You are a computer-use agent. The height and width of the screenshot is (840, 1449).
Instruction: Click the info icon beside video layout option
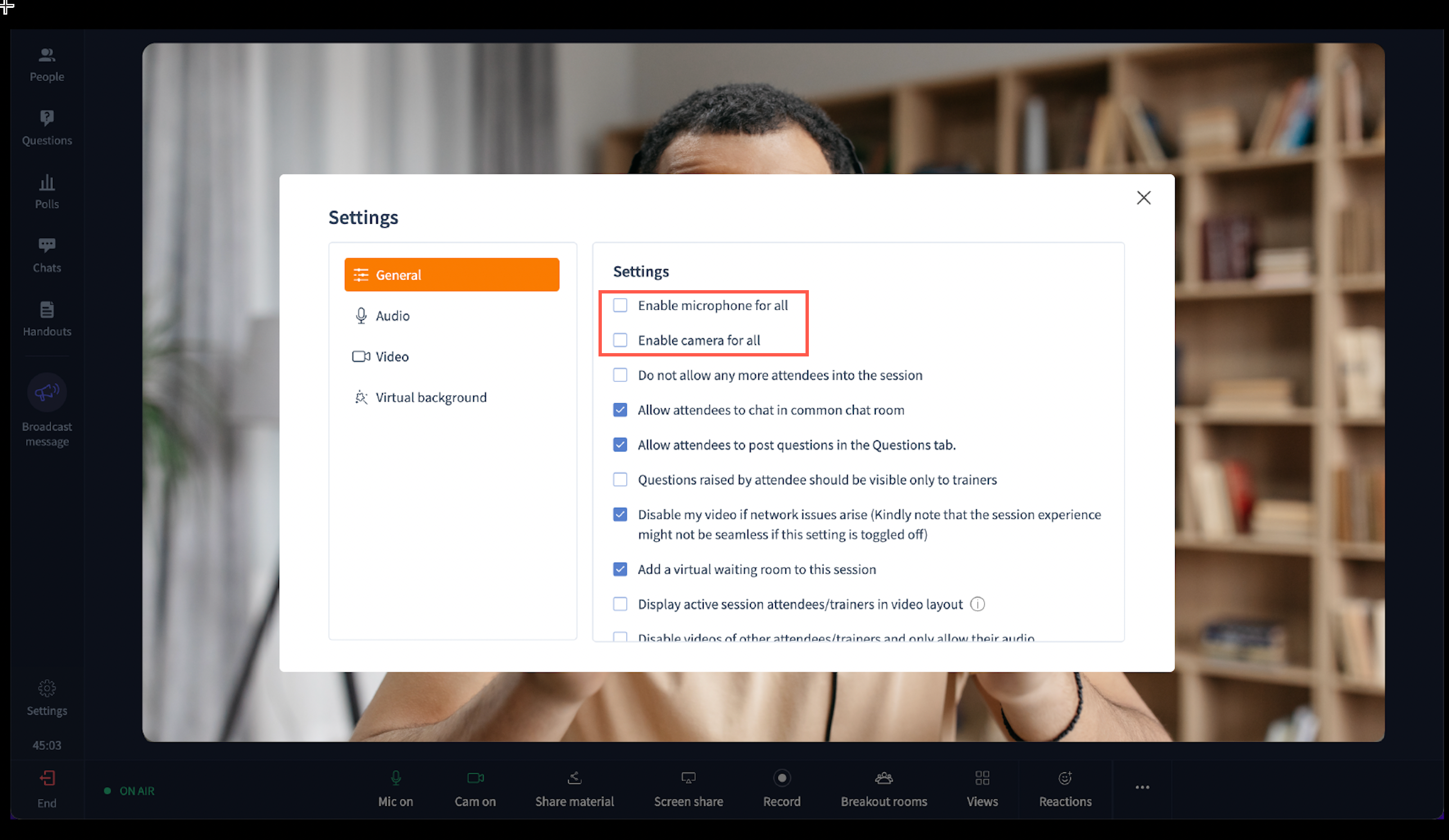[x=978, y=604]
